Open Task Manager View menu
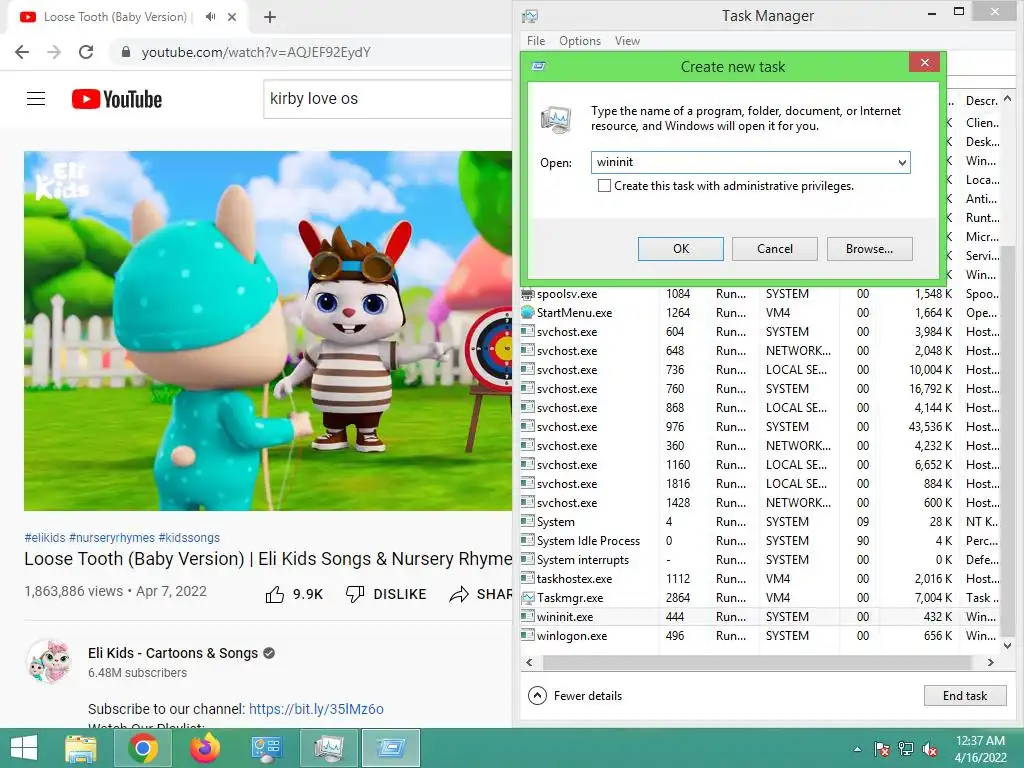Screen dimensions: 1024x768 click(x=627, y=41)
